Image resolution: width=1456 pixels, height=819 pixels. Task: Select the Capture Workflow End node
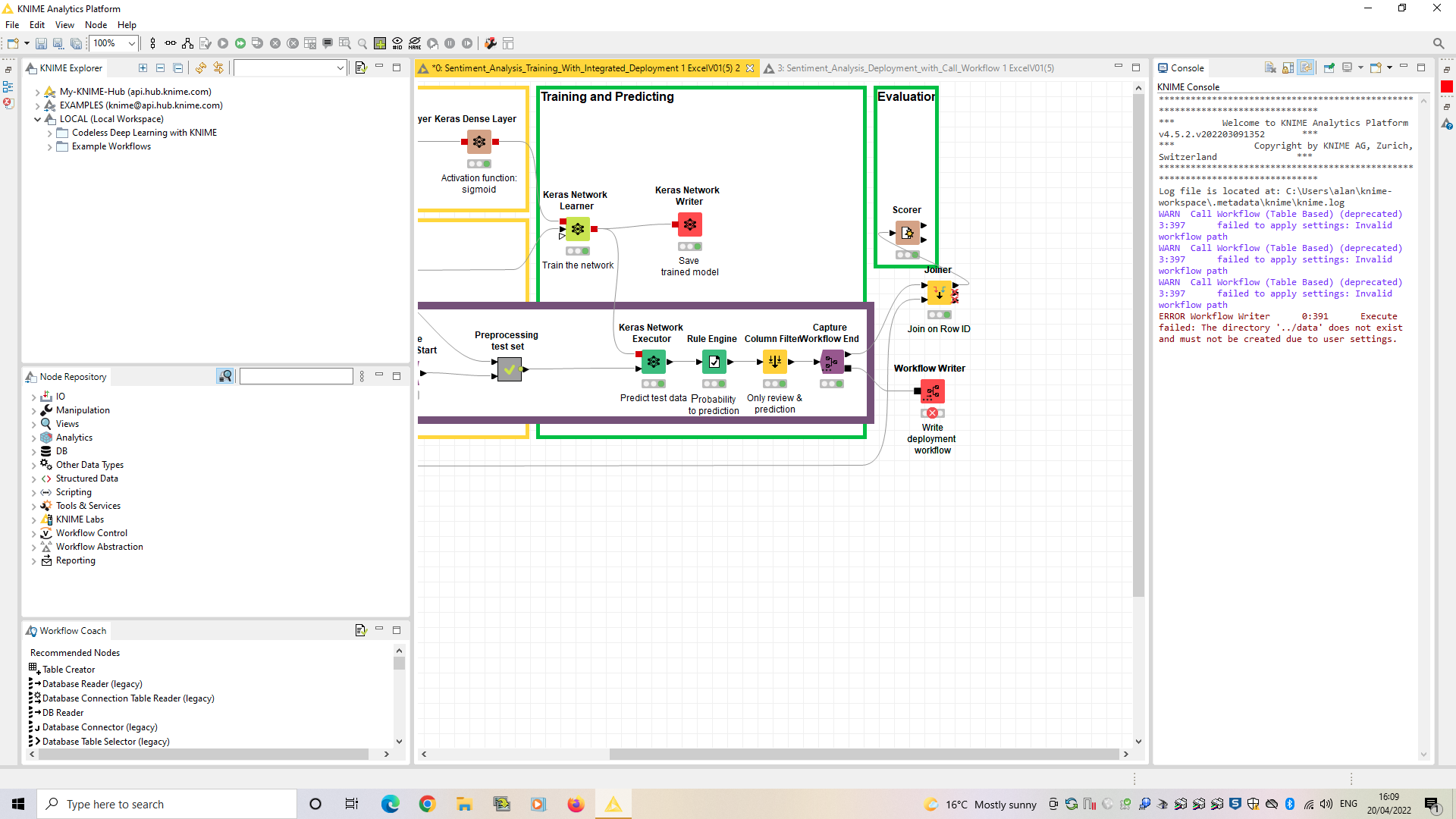pos(832,362)
